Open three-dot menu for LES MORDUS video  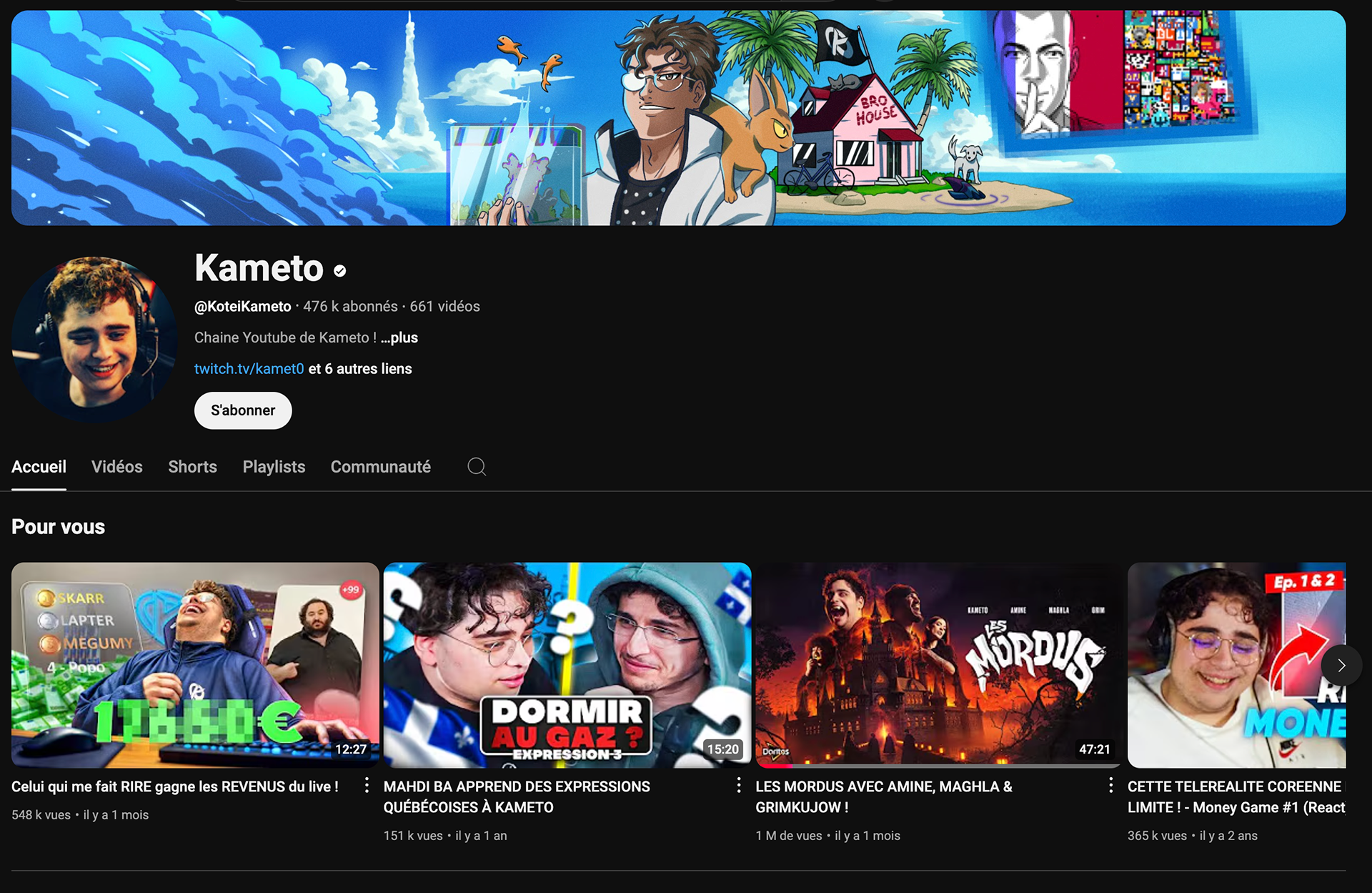click(x=1110, y=785)
